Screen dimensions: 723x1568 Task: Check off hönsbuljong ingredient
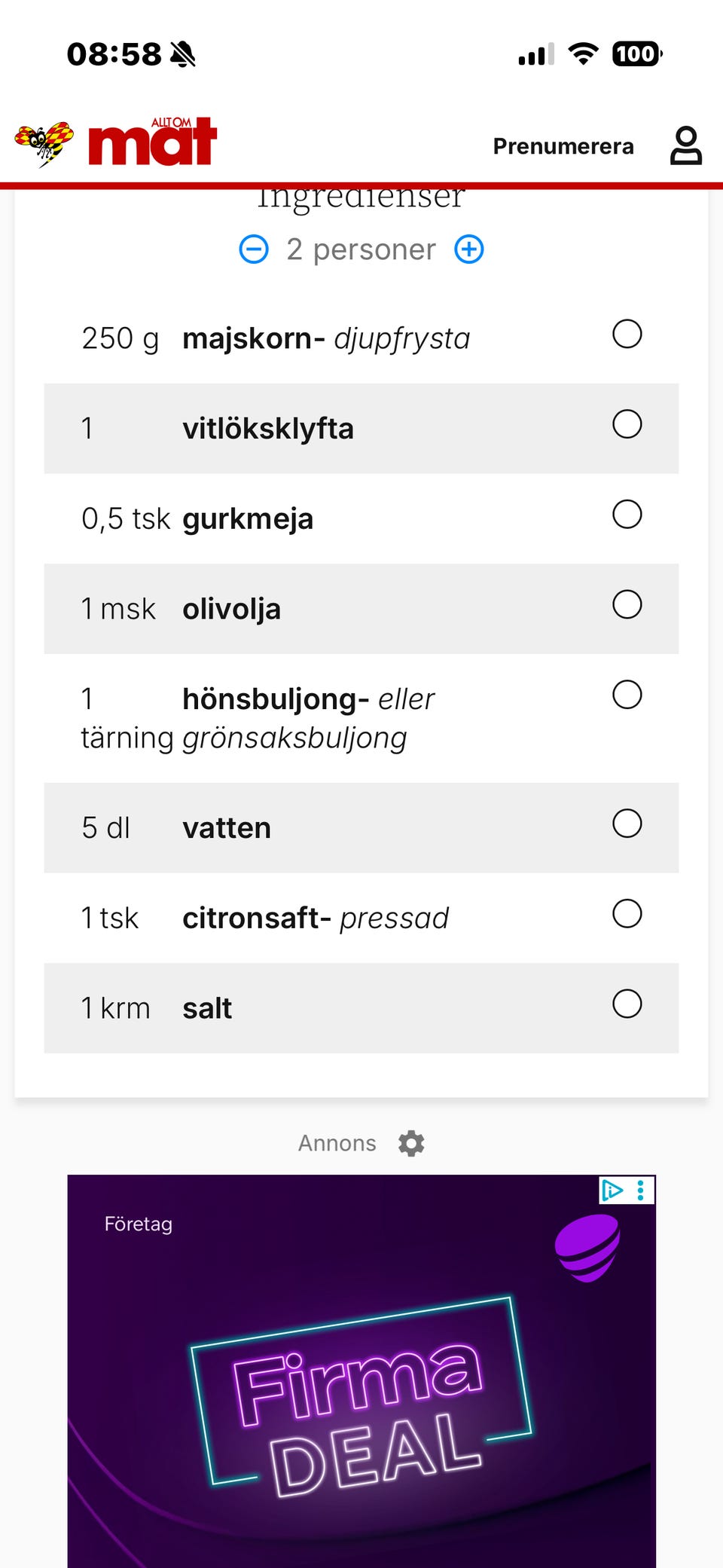click(x=627, y=695)
